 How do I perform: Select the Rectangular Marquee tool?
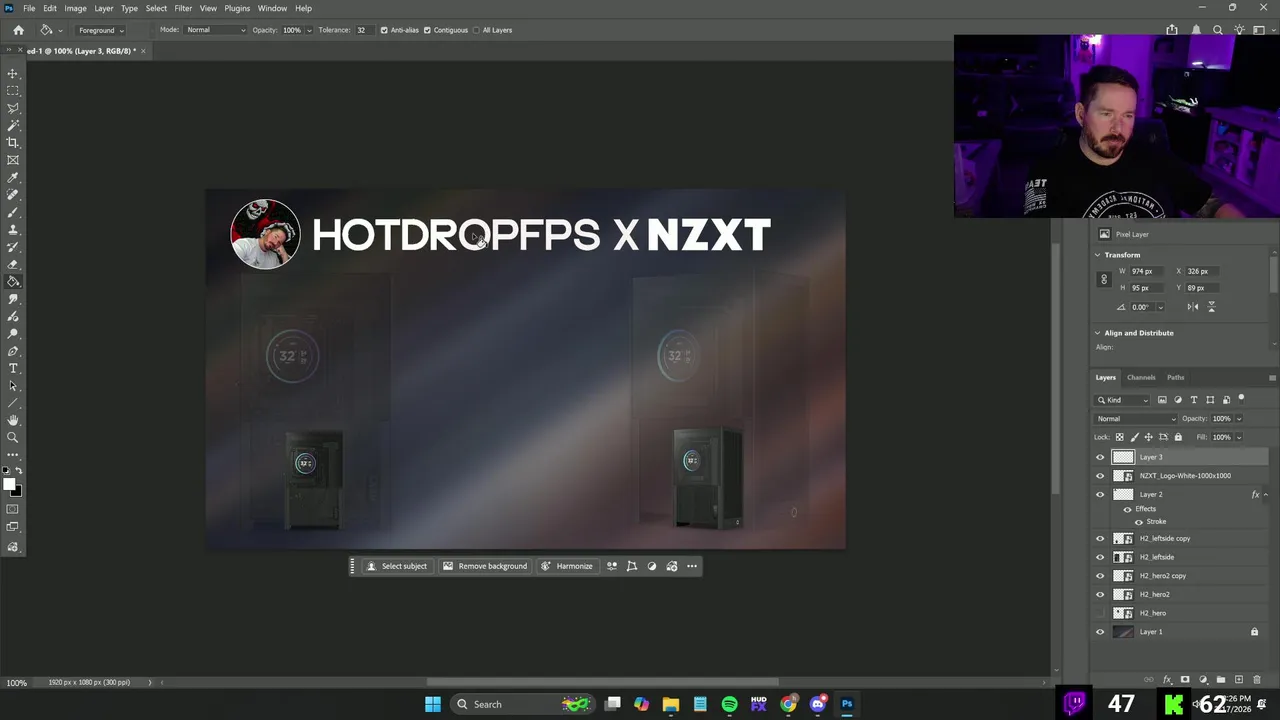tap(13, 90)
